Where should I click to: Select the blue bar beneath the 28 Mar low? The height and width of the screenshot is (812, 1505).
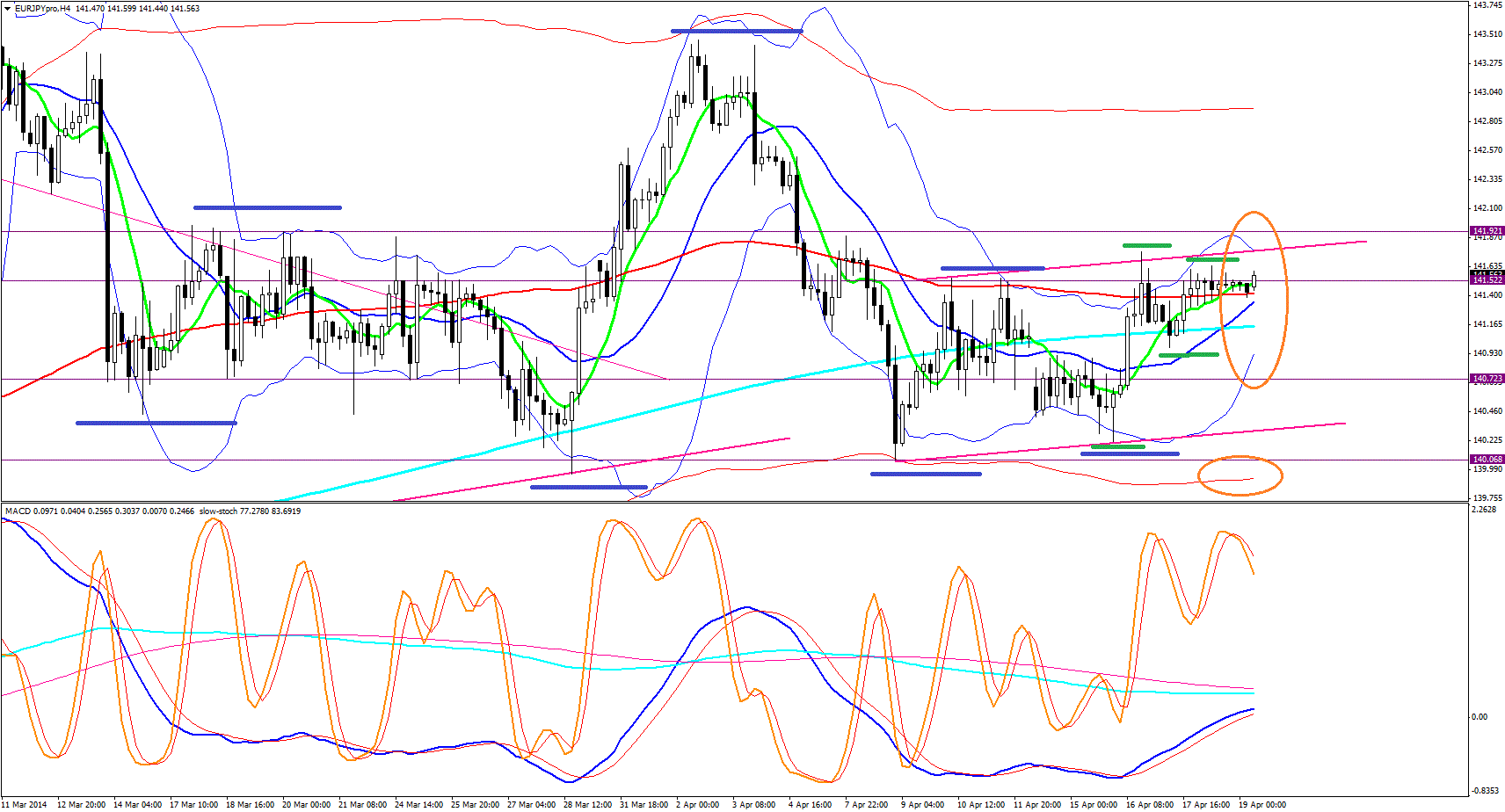tap(588, 487)
